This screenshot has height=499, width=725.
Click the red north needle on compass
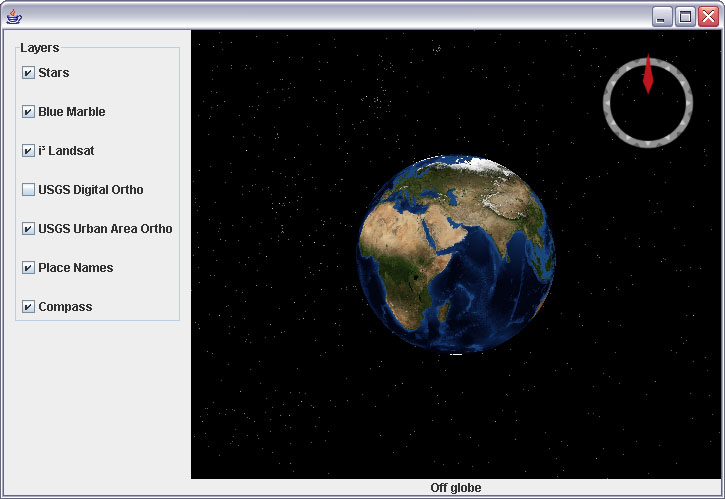(x=648, y=76)
